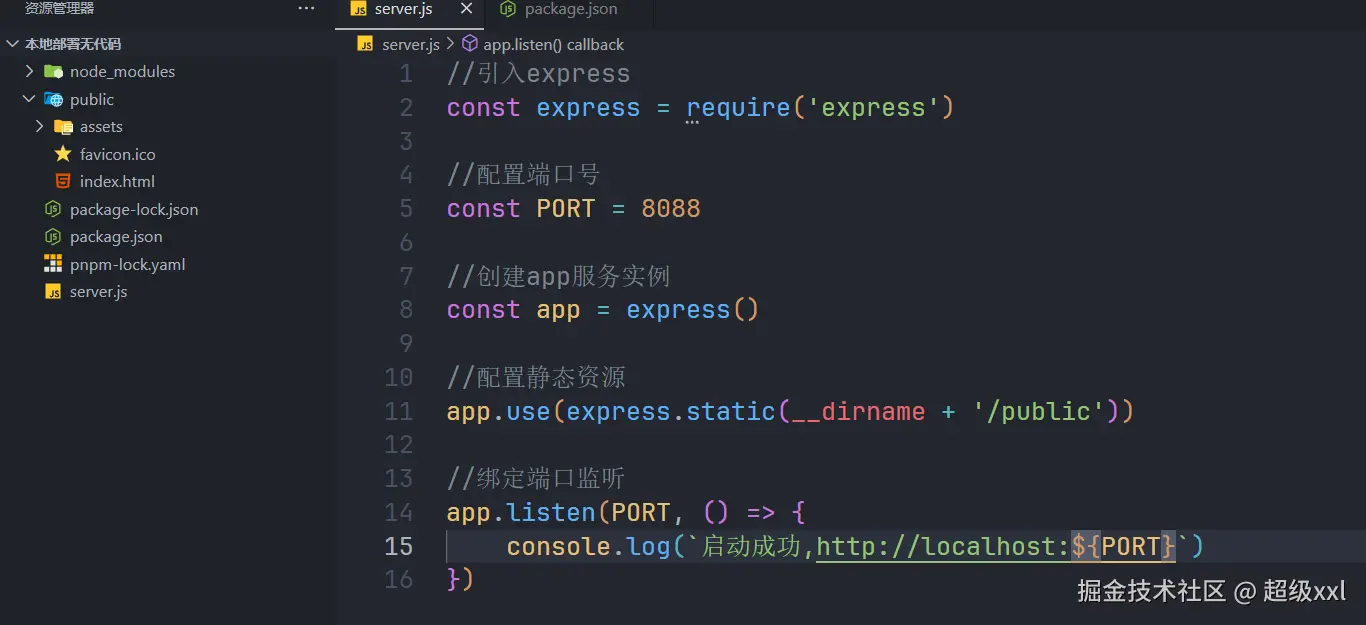
Task: Click the favicon.ico star icon
Action: tap(63, 154)
